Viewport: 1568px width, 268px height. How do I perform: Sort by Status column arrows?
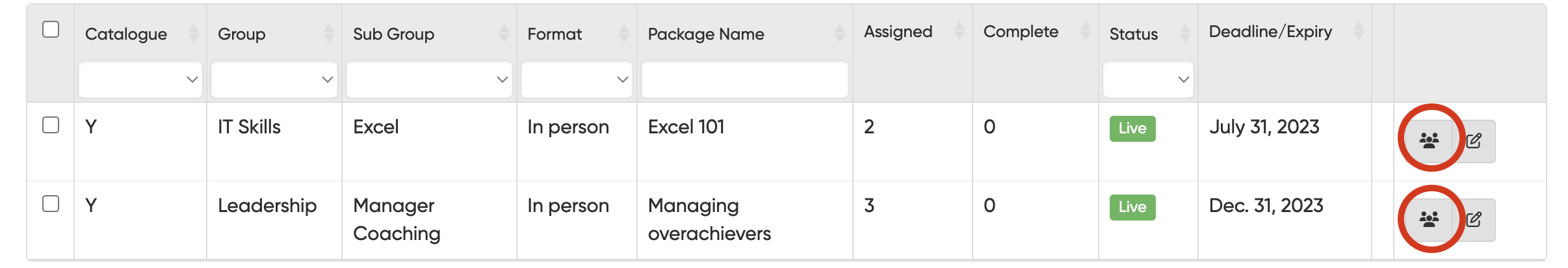[x=1184, y=33]
